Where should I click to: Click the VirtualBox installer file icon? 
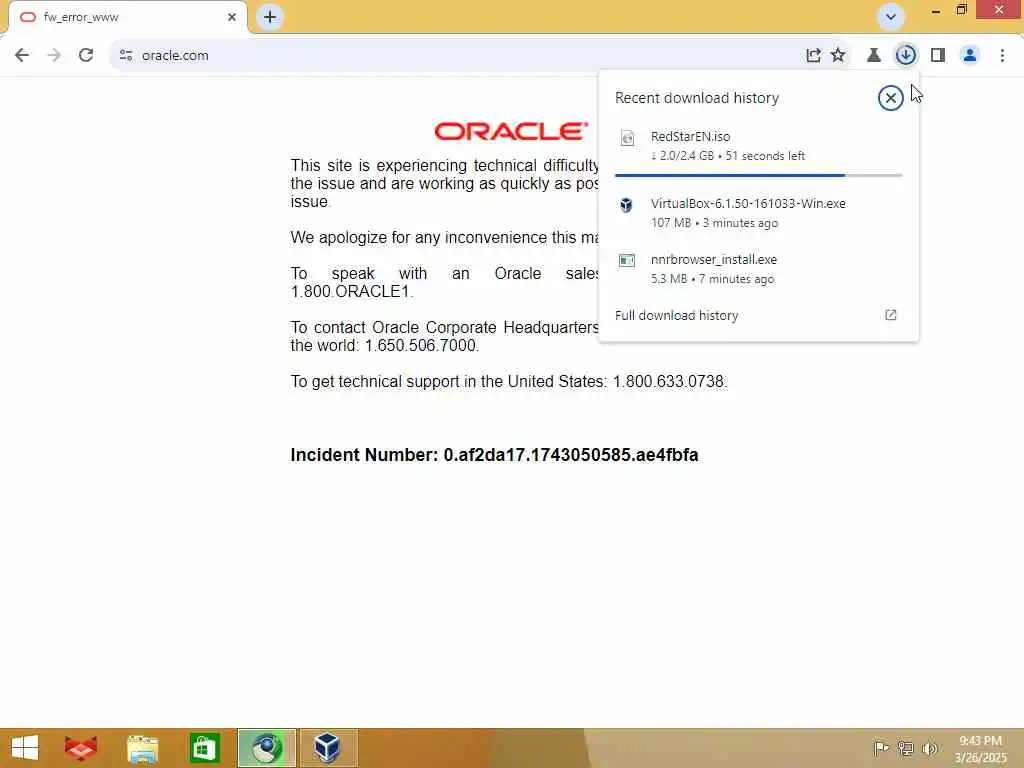coord(626,205)
